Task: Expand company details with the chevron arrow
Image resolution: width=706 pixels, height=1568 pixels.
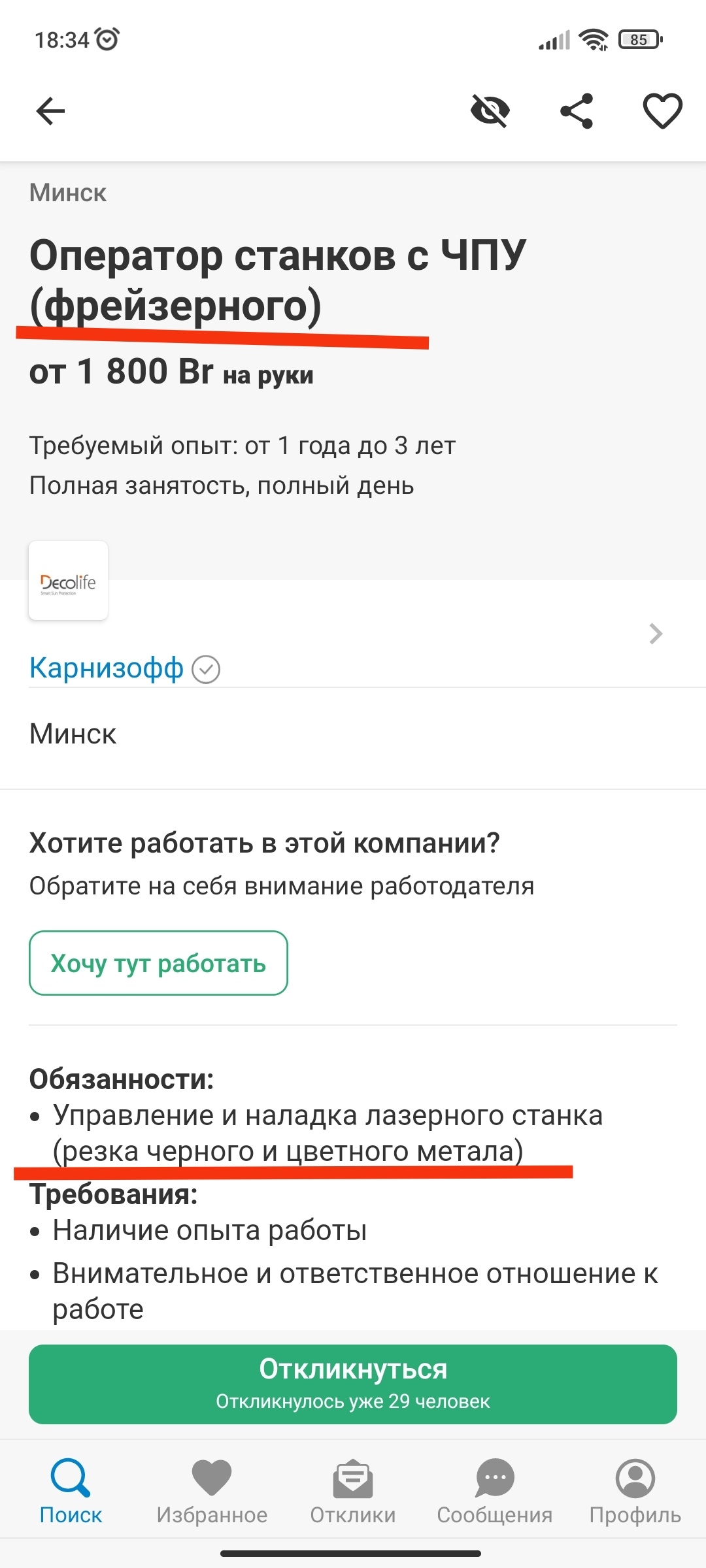Action: pyautogui.click(x=656, y=634)
